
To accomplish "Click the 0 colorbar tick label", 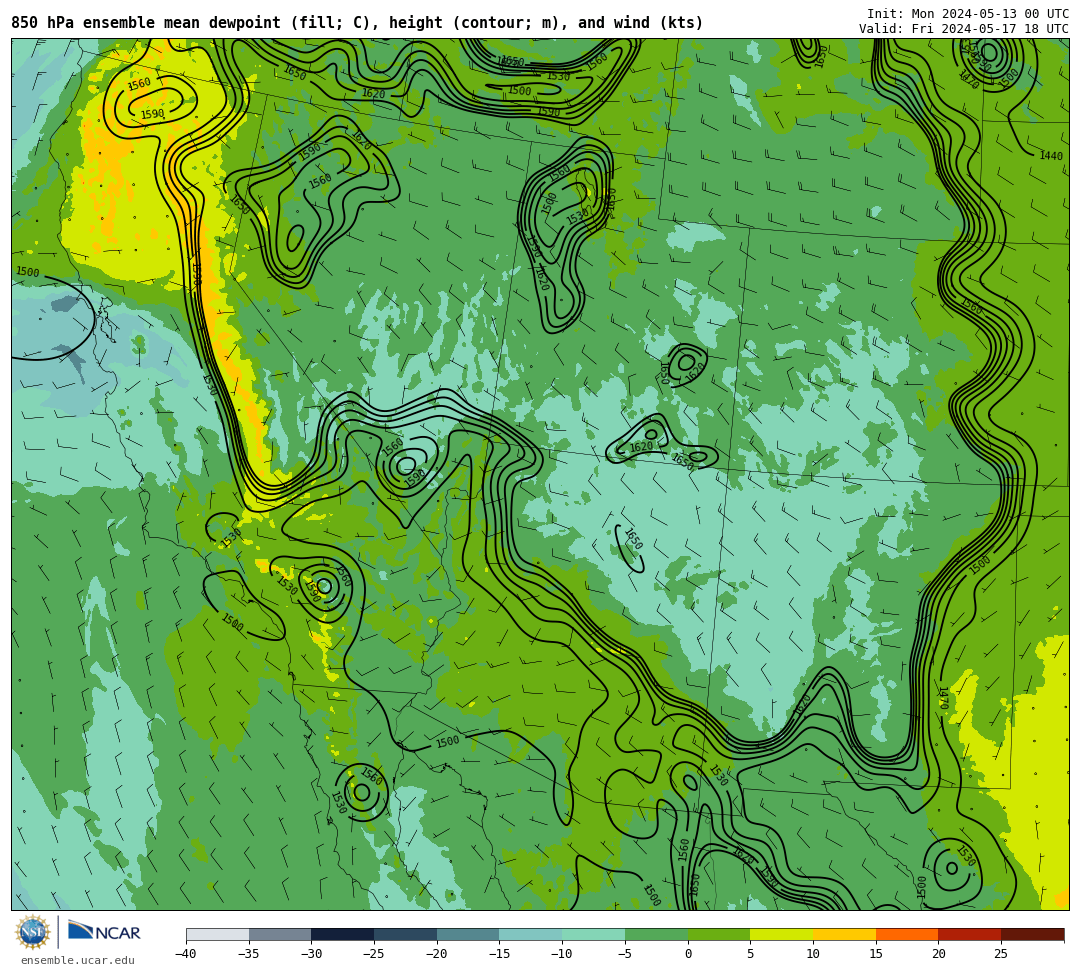I will (x=688, y=954).
